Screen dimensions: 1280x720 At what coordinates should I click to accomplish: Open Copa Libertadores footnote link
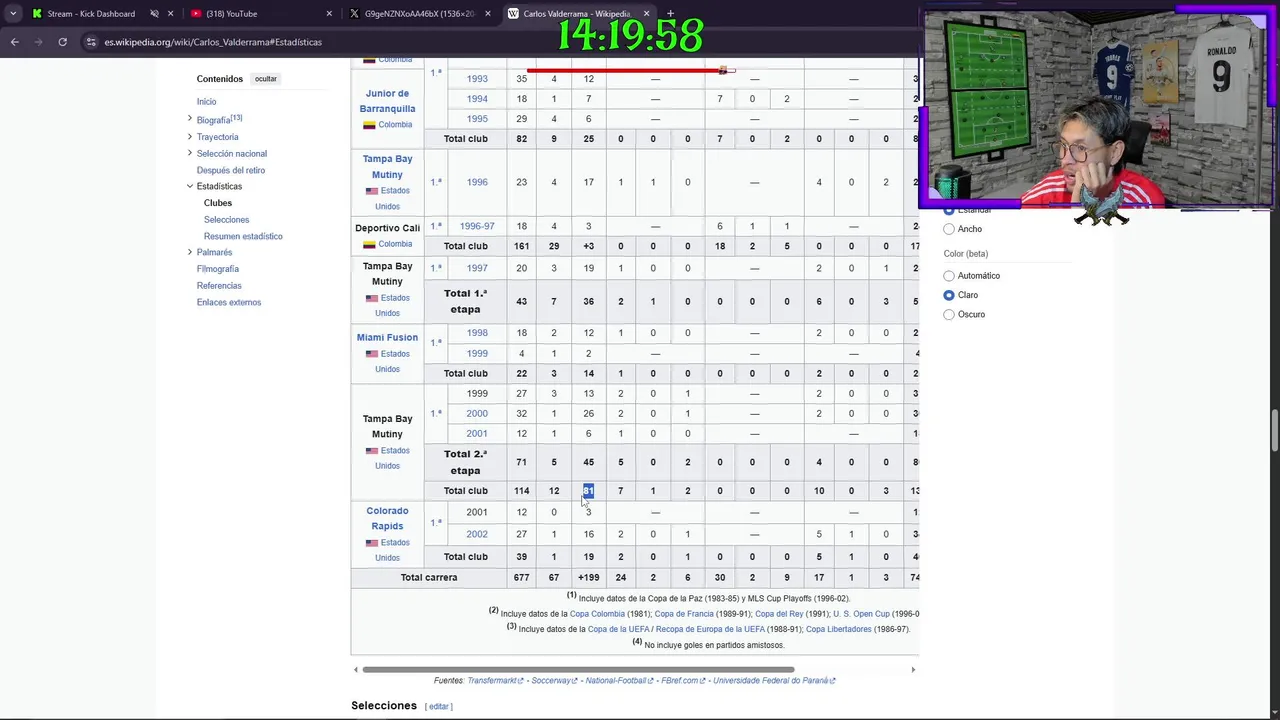pyautogui.click(x=838, y=630)
